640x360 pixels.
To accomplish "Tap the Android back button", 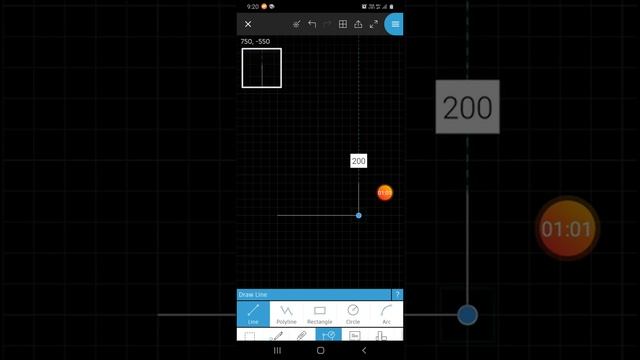I will [x=364, y=350].
